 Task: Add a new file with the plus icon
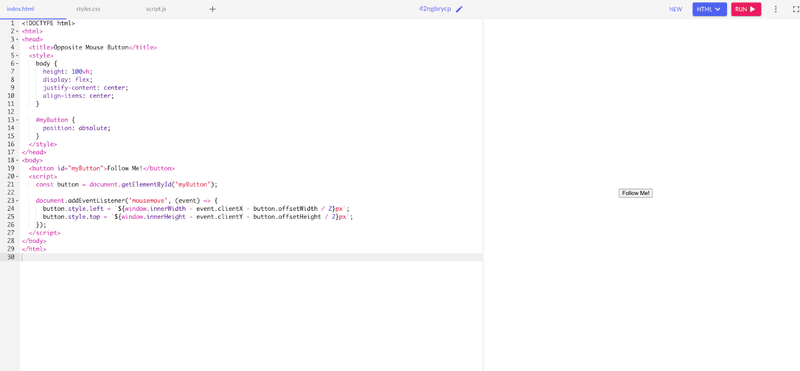(213, 9)
